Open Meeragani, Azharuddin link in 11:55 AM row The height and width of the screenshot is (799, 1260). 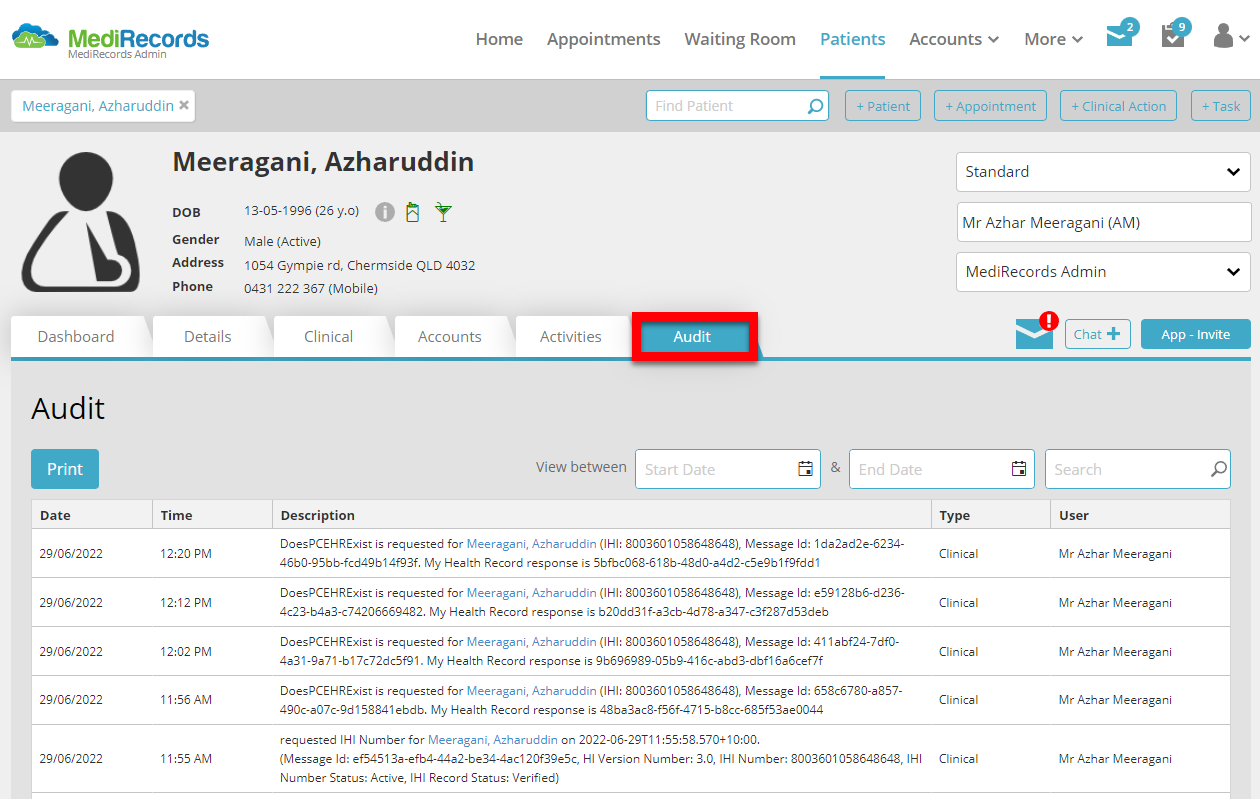tap(493, 740)
